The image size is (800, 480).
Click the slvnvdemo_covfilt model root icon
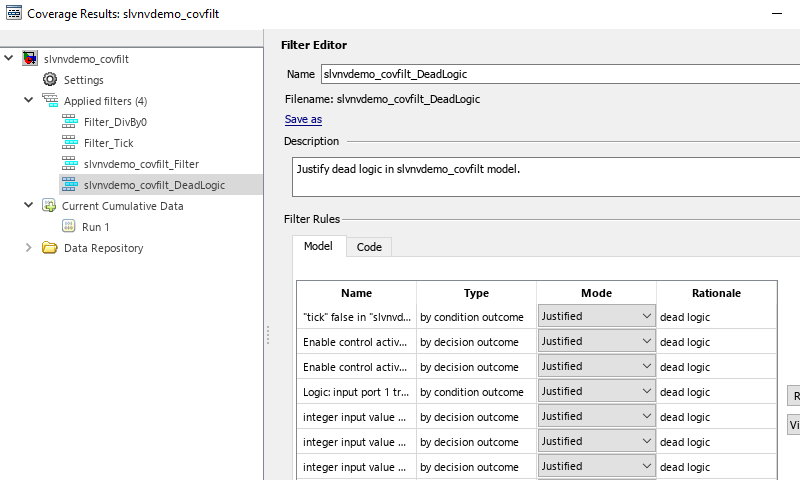tap(30, 59)
